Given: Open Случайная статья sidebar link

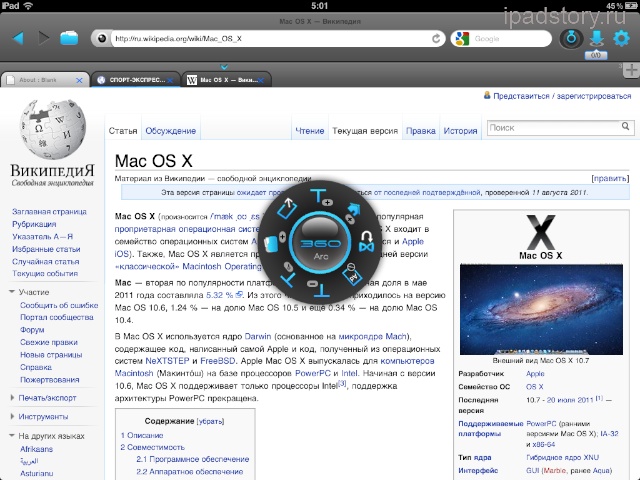Looking at the screenshot, I should tap(46, 261).
